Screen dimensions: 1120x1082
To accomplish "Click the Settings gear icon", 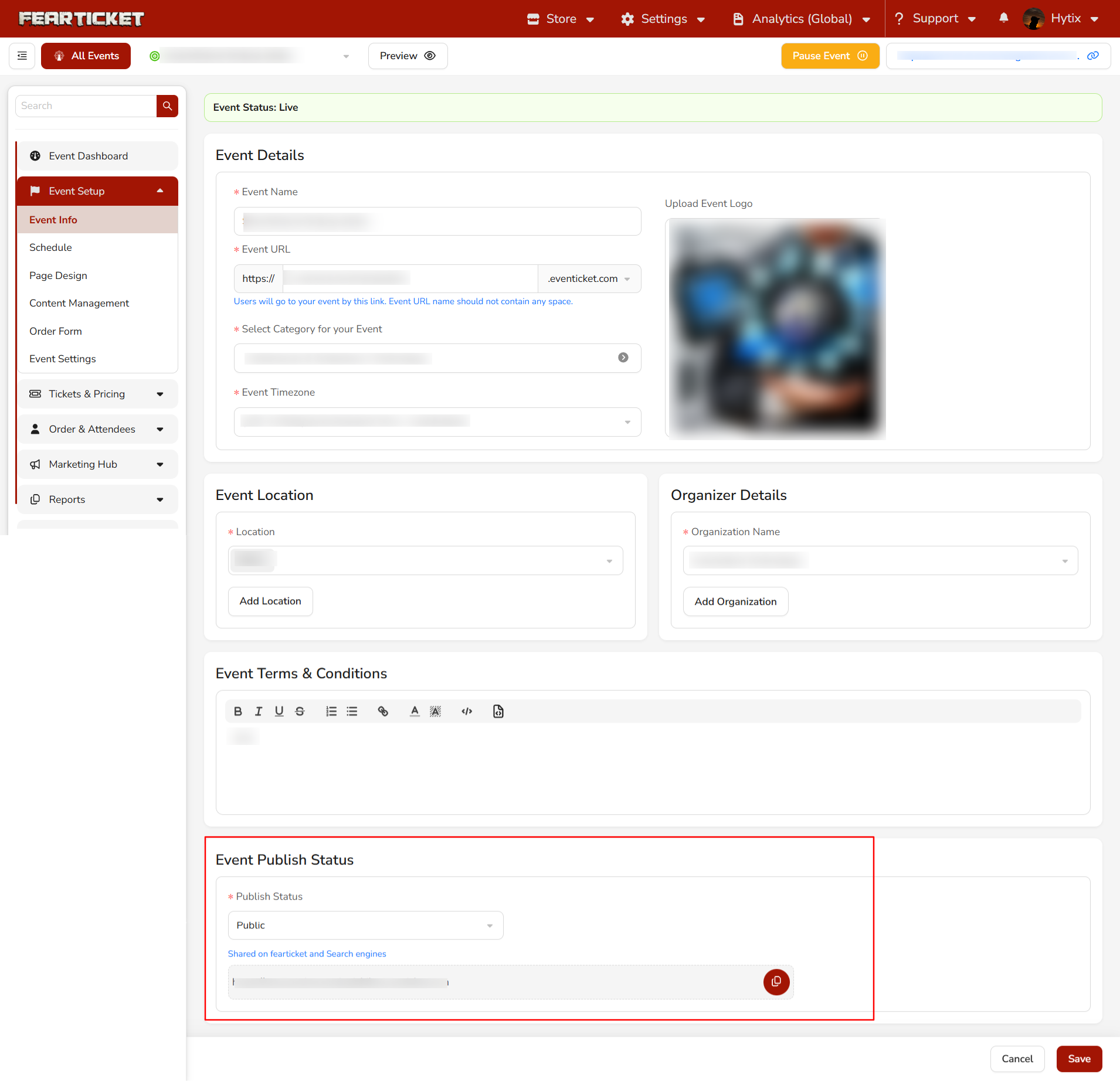I will (x=627, y=19).
